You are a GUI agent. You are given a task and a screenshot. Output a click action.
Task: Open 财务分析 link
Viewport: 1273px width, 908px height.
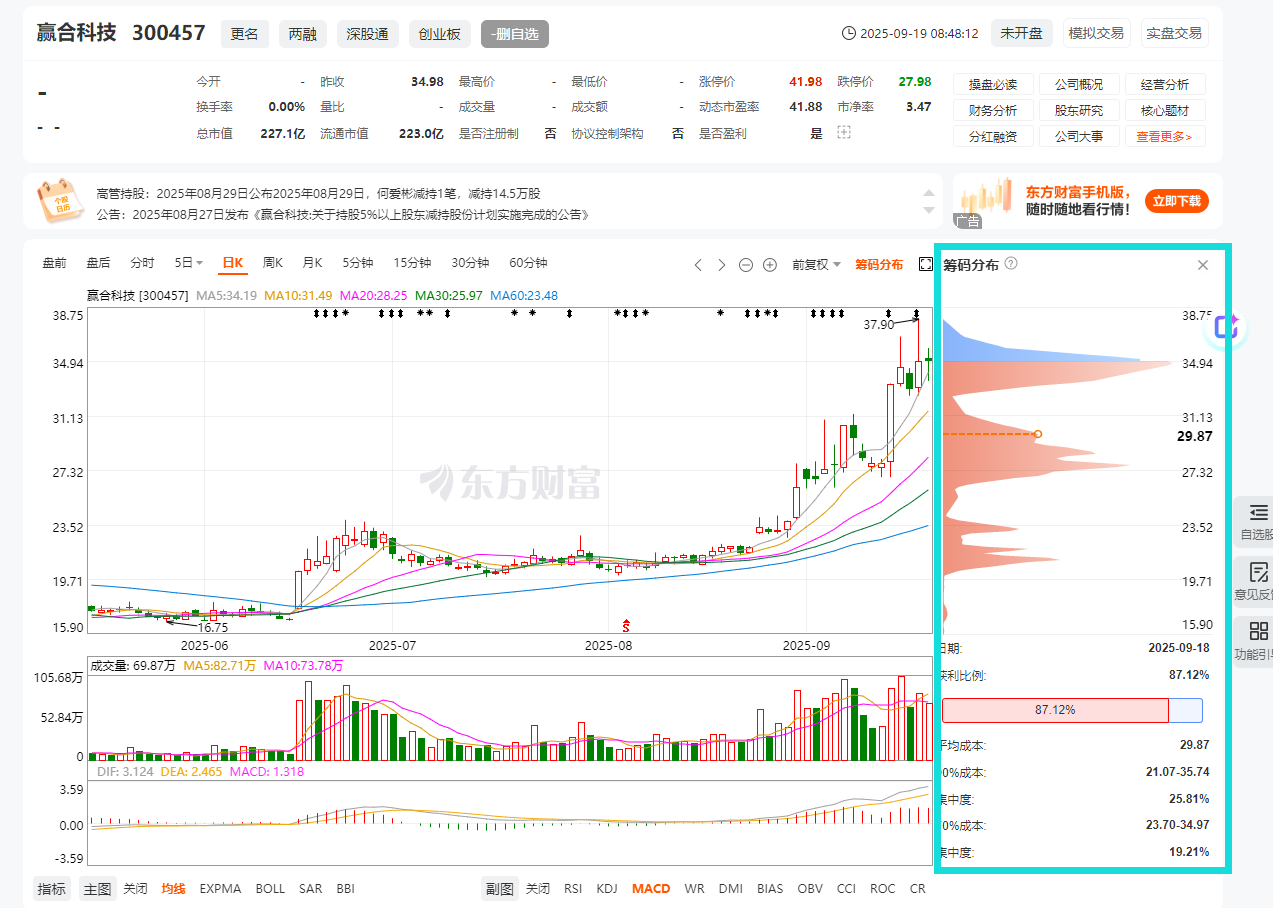tap(993, 110)
